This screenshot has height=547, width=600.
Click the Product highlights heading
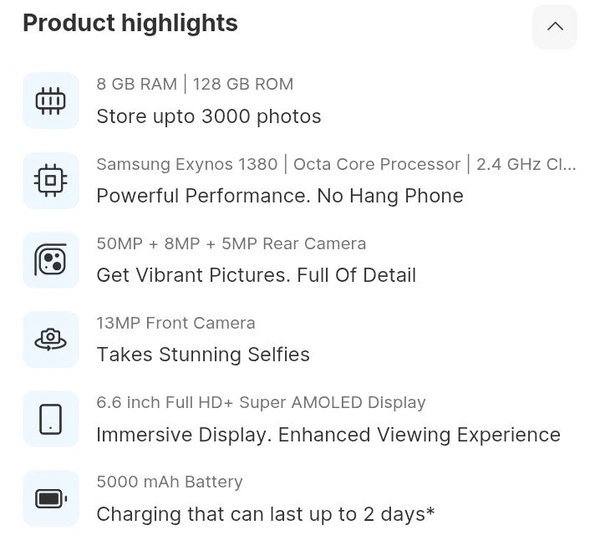[x=130, y=23]
